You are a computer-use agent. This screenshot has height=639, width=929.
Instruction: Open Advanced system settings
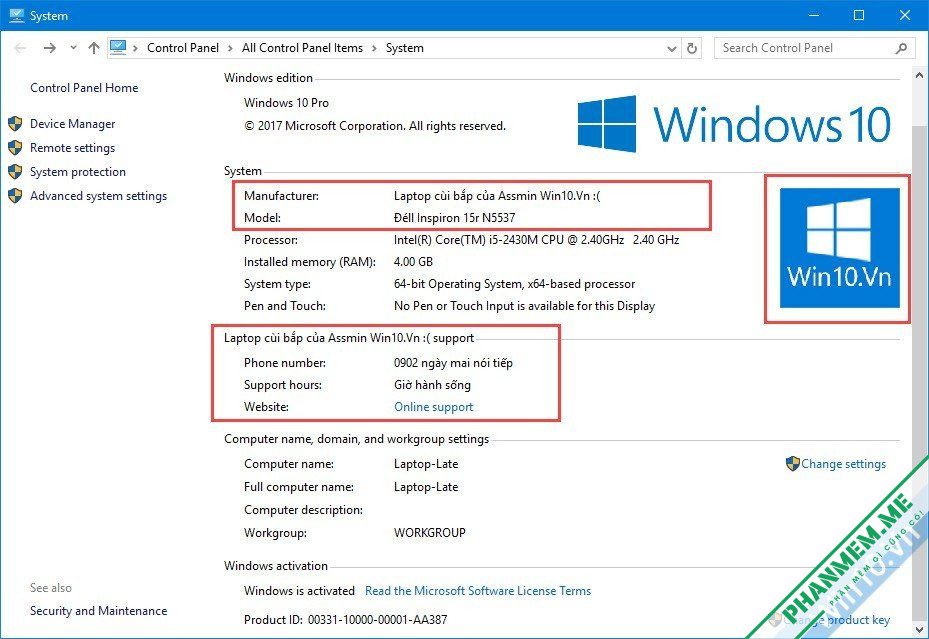click(x=98, y=196)
